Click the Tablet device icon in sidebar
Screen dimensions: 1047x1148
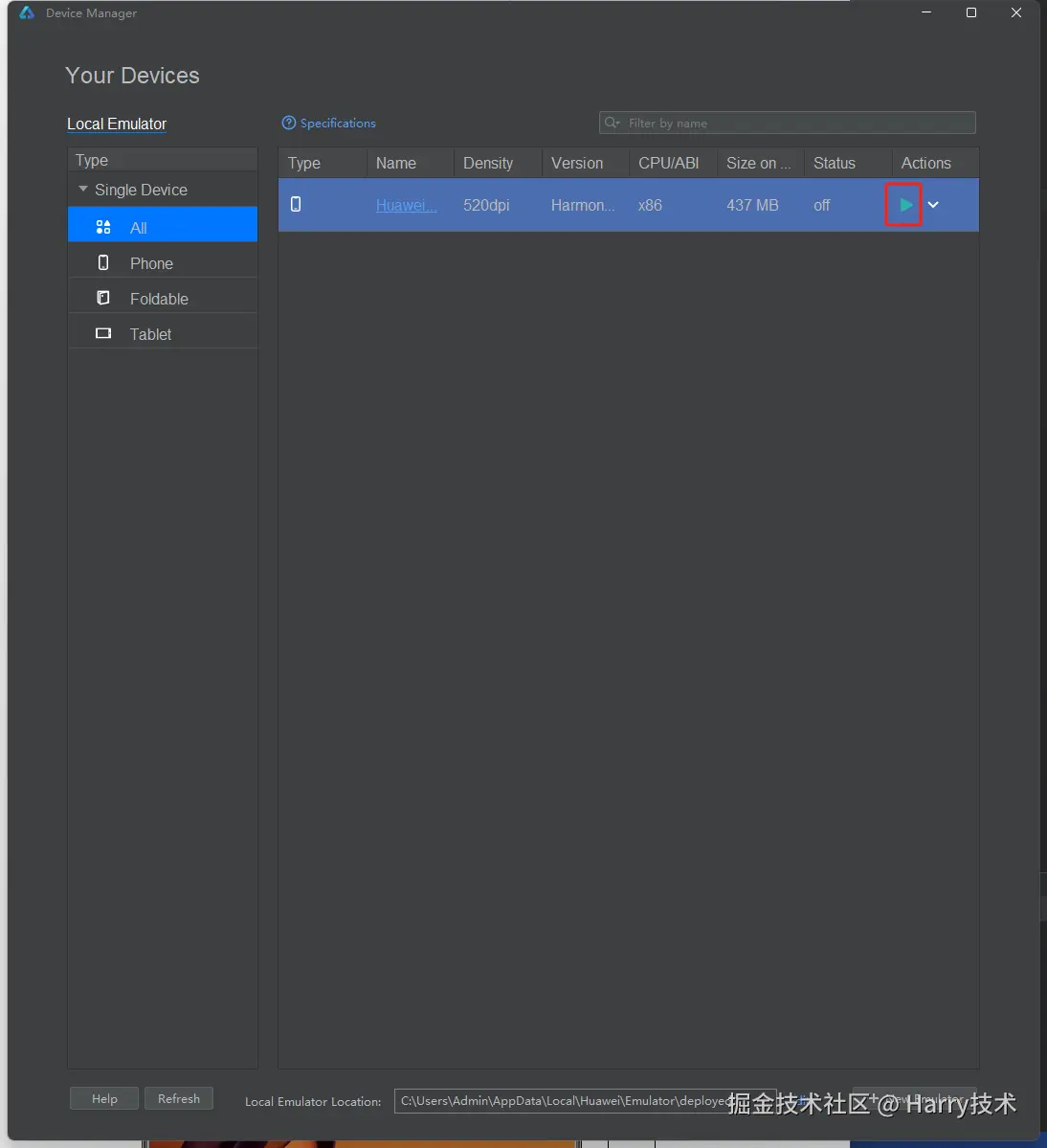point(103,333)
